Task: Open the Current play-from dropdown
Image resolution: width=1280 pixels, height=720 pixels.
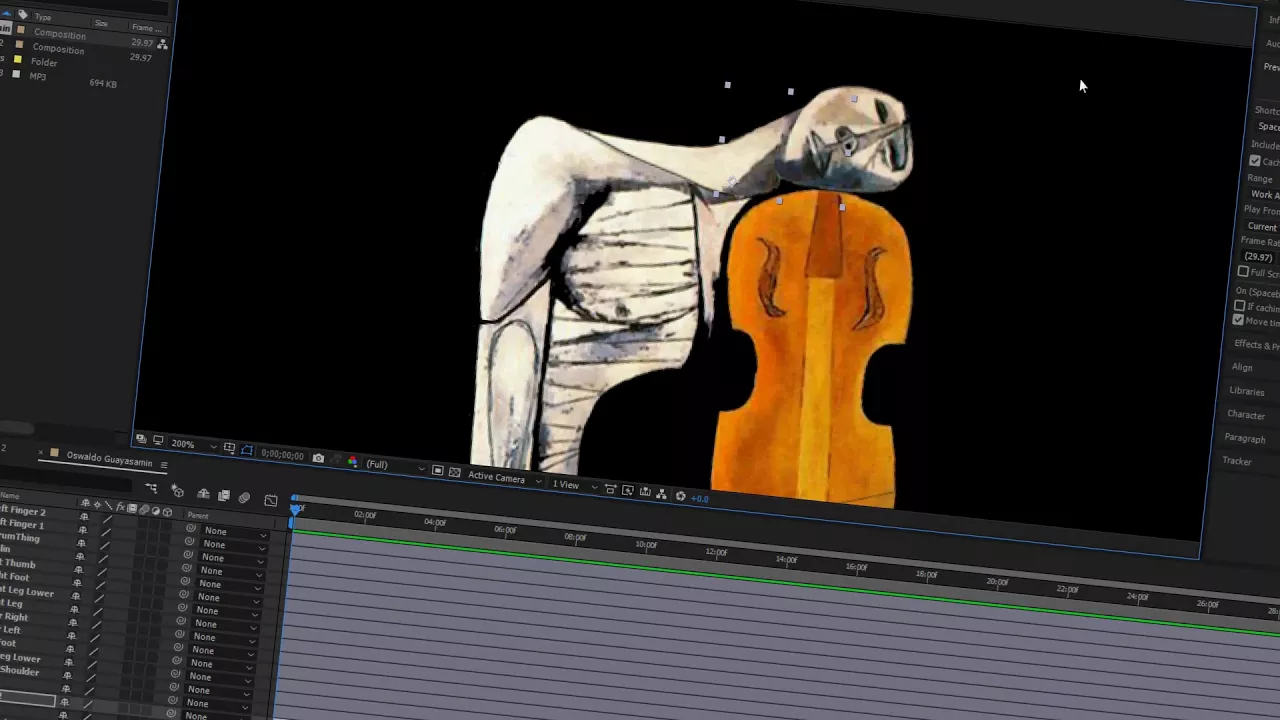Action: click(x=1262, y=227)
